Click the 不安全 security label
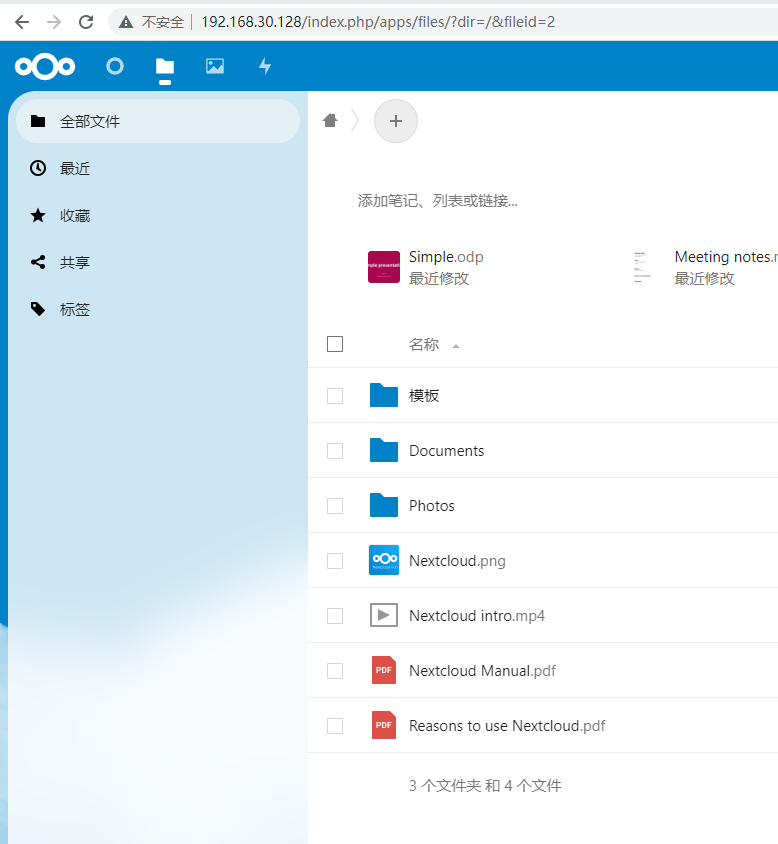 (x=163, y=22)
